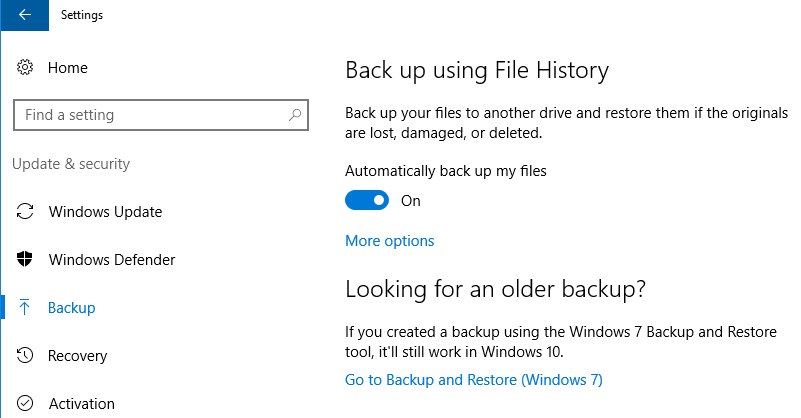Screen dimensions: 801x418
Task: Open the Activation settings page
Action: tap(82, 404)
